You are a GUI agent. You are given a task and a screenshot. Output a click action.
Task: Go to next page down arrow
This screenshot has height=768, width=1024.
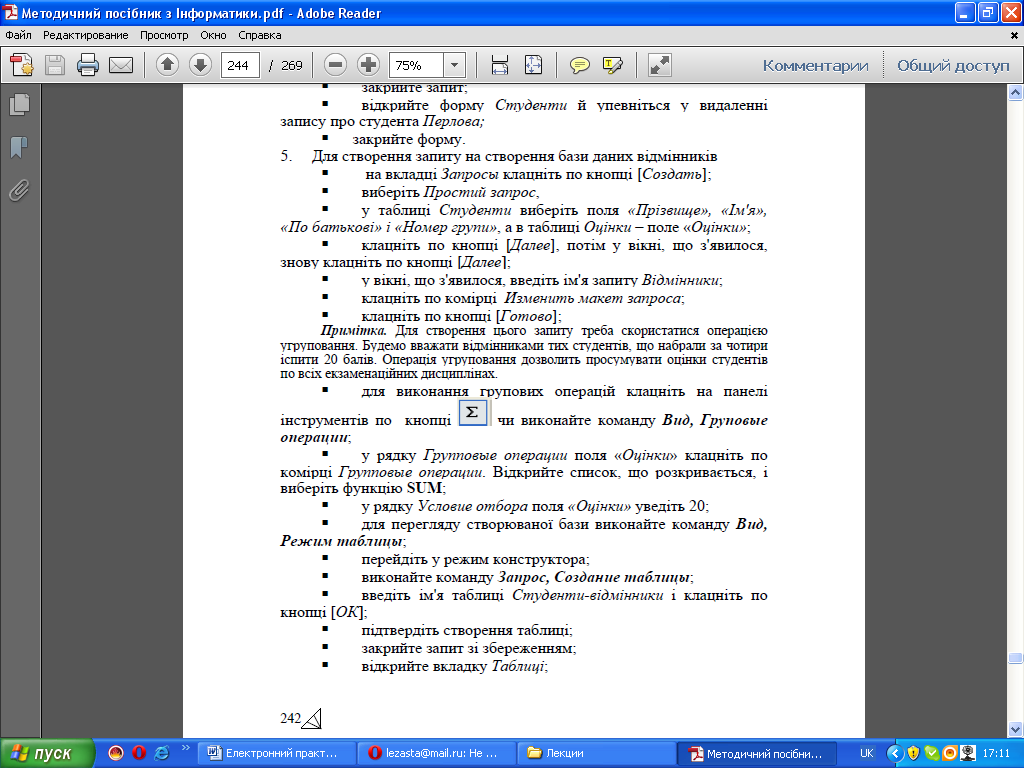click(x=200, y=65)
